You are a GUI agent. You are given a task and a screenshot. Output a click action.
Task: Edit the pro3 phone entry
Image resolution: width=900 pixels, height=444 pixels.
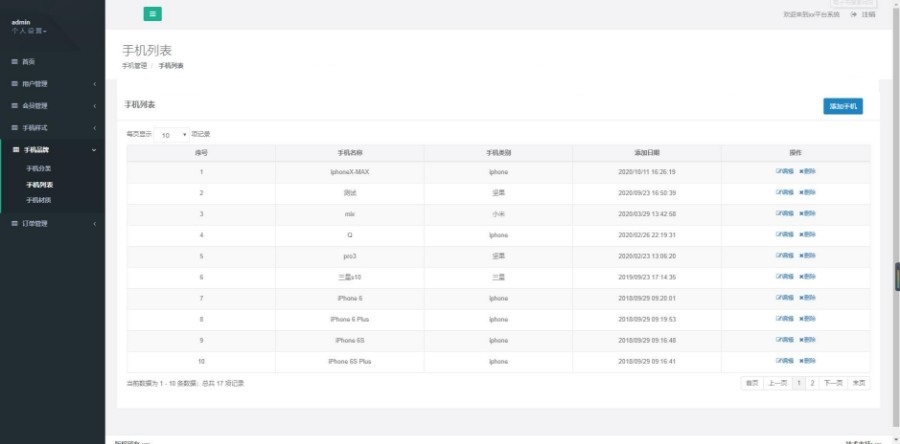[x=785, y=255]
